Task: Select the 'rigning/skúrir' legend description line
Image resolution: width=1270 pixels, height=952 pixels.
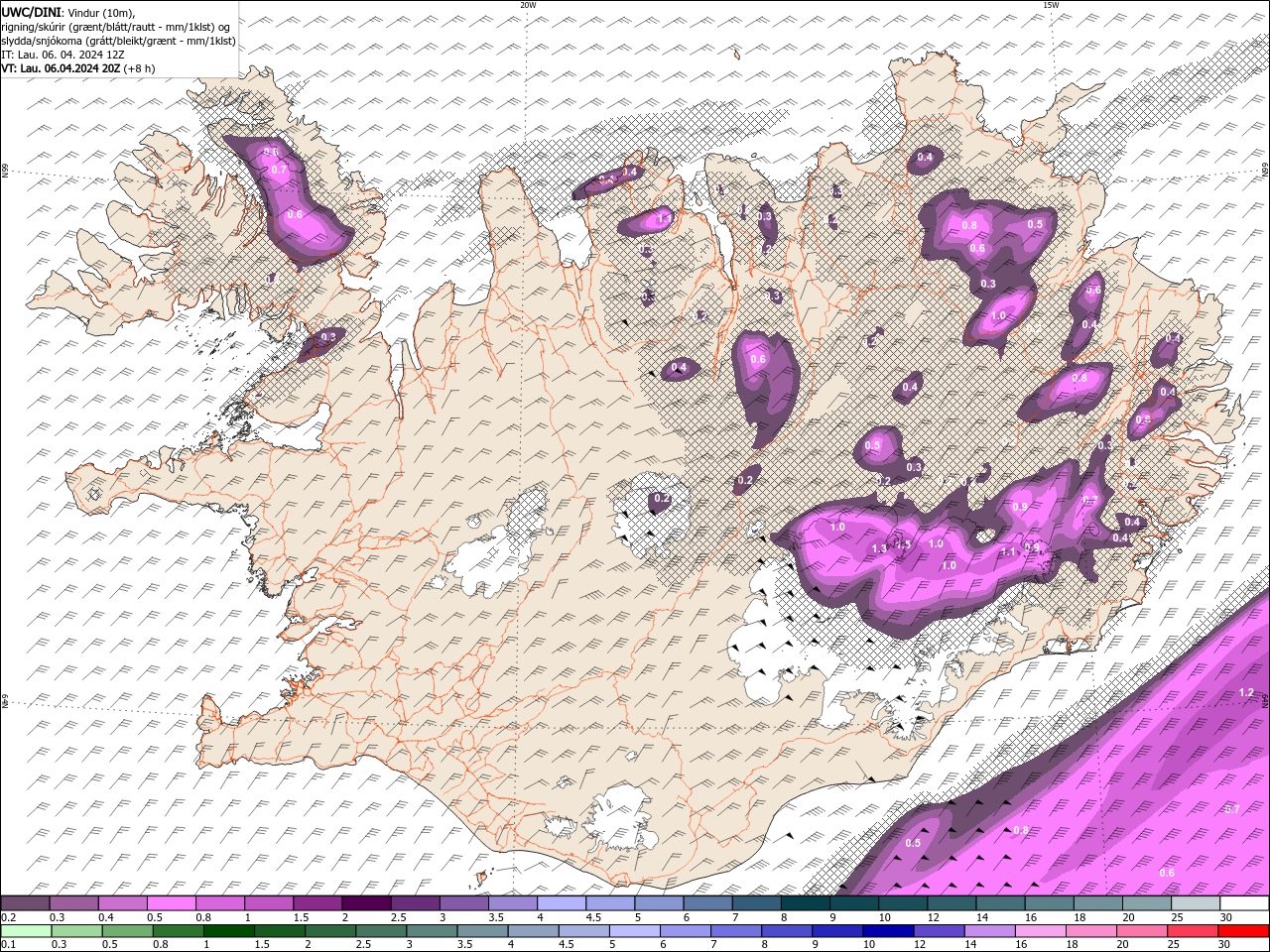Action: coord(116,27)
